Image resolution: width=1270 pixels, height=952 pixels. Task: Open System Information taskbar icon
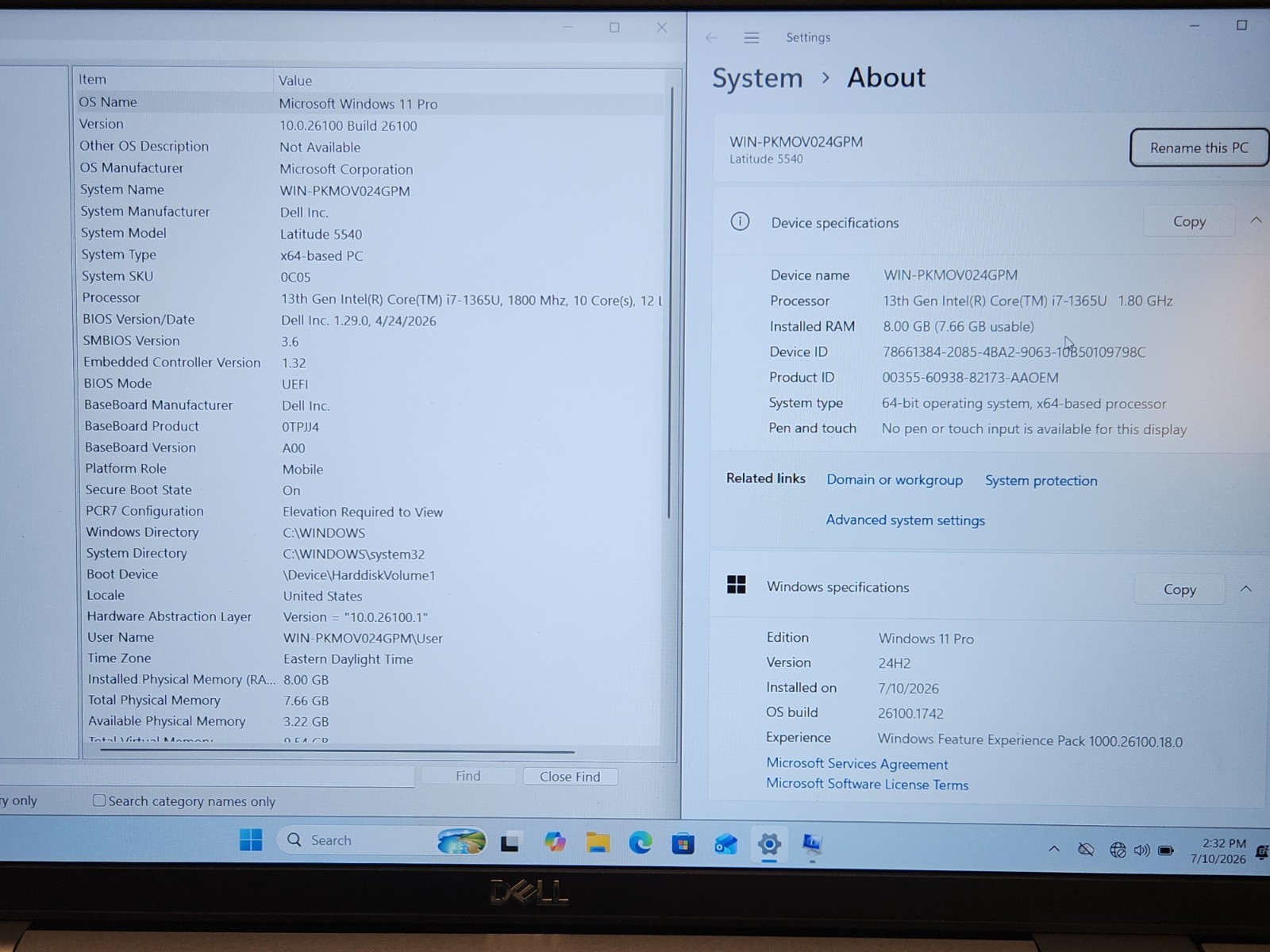[x=811, y=844]
